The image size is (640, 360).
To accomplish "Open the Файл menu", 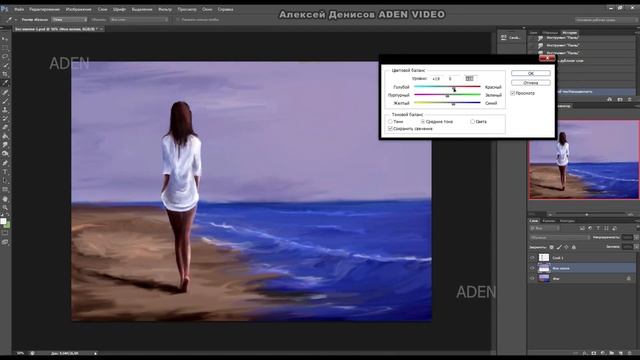I will click(x=19, y=9).
